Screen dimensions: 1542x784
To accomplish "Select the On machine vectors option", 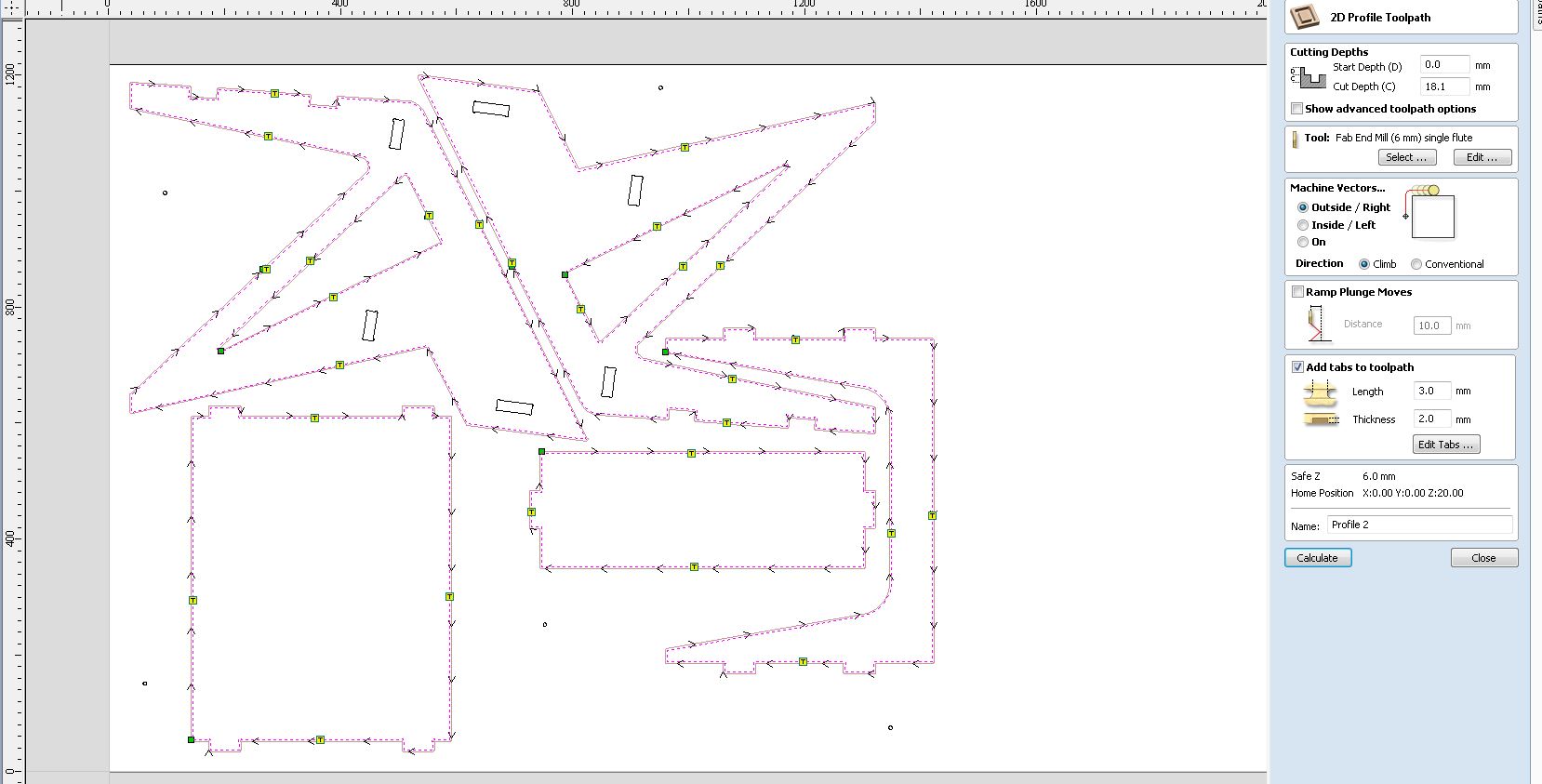I will pyautogui.click(x=1303, y=242).
